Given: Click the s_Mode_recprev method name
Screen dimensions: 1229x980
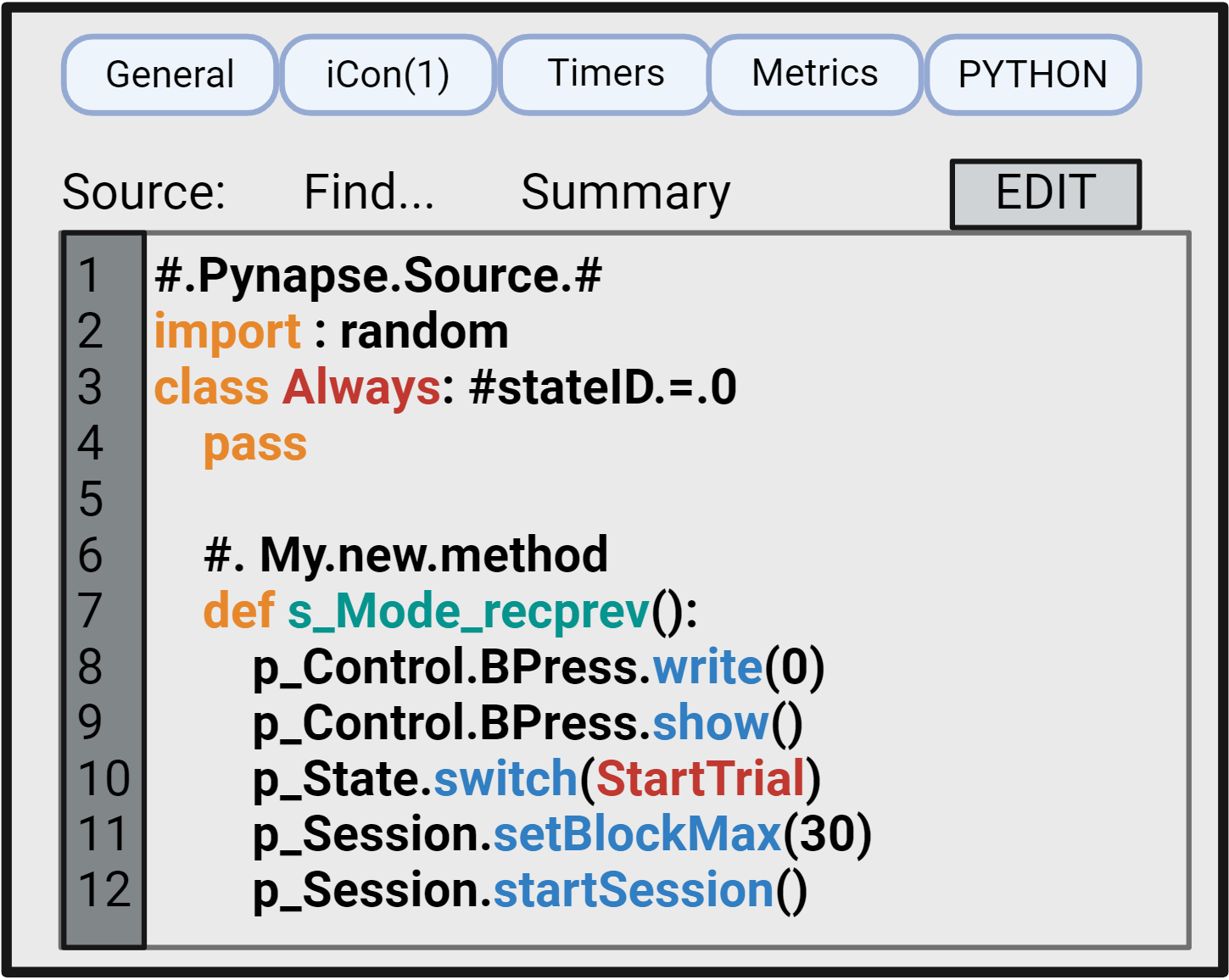Looking at the screenshot, I should click(468, 610).
